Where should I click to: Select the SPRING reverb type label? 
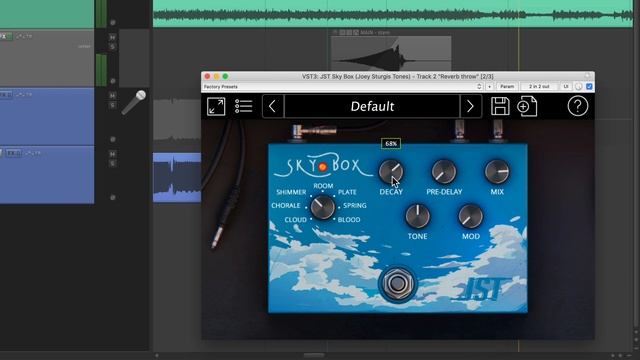click(x=354, y=205)
